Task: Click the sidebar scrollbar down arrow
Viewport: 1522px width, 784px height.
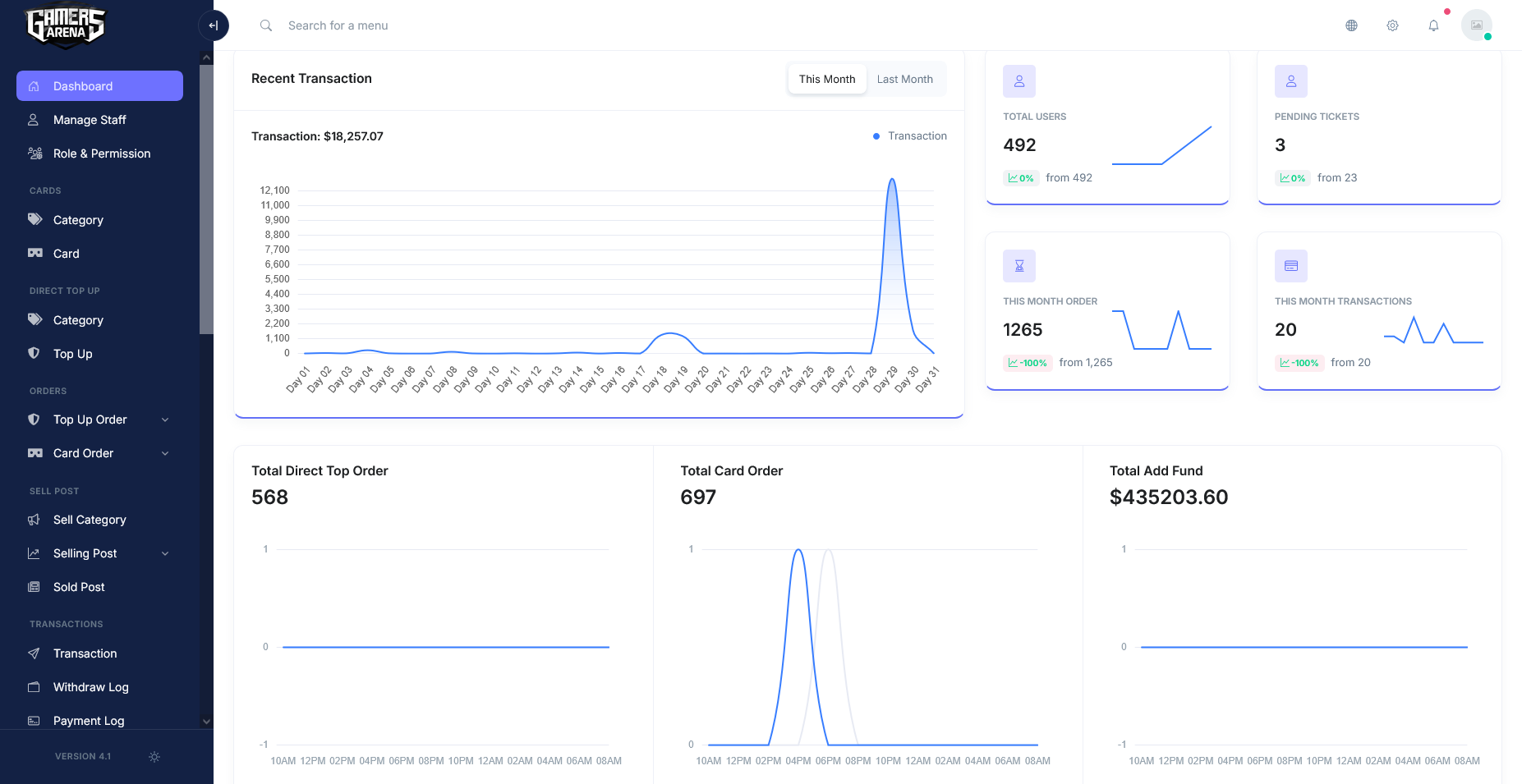Action: [x=206, y=722]
